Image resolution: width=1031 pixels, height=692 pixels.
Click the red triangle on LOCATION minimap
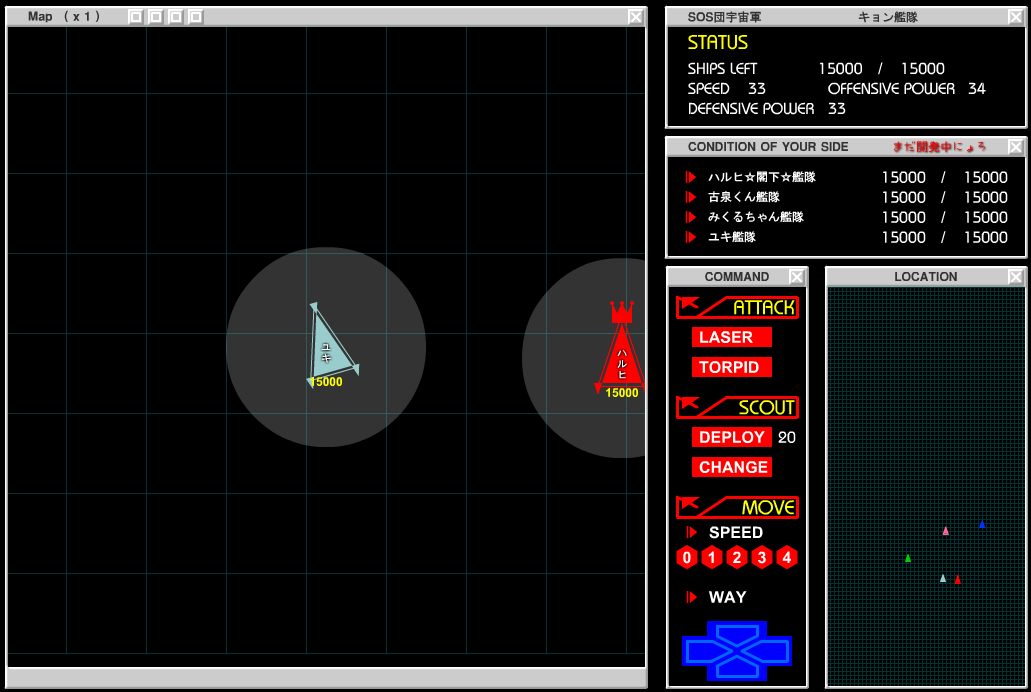tap(957, 580)
